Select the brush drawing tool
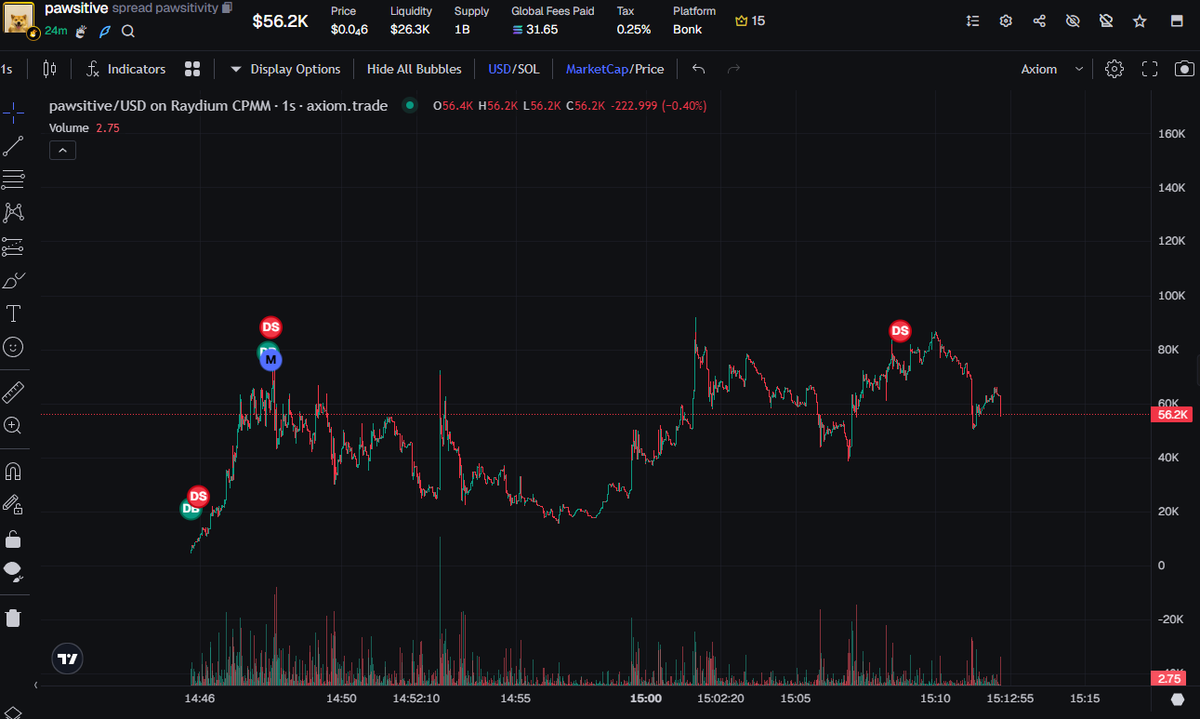Viewport: 1200px width, 719px height. 14,280
